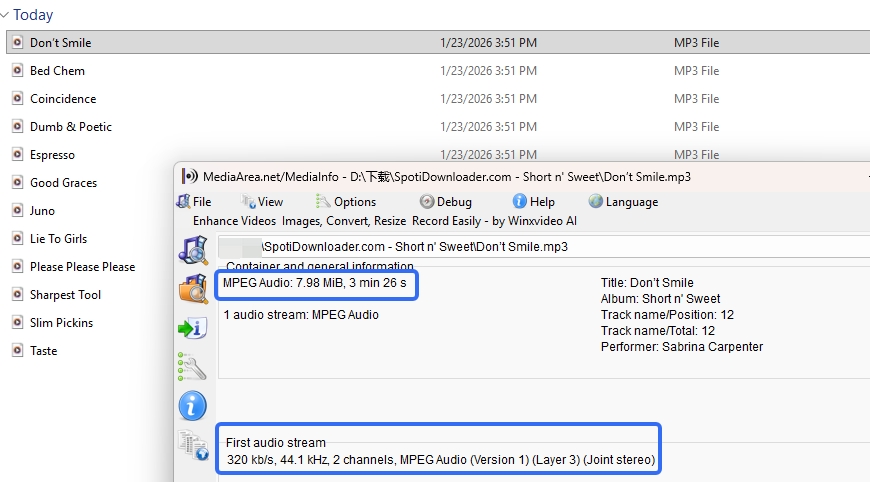Image resolution: width=870 pixels, height=482 pixels.
Task: Open the MediaInfo Options menu
Action: (346, 202)
